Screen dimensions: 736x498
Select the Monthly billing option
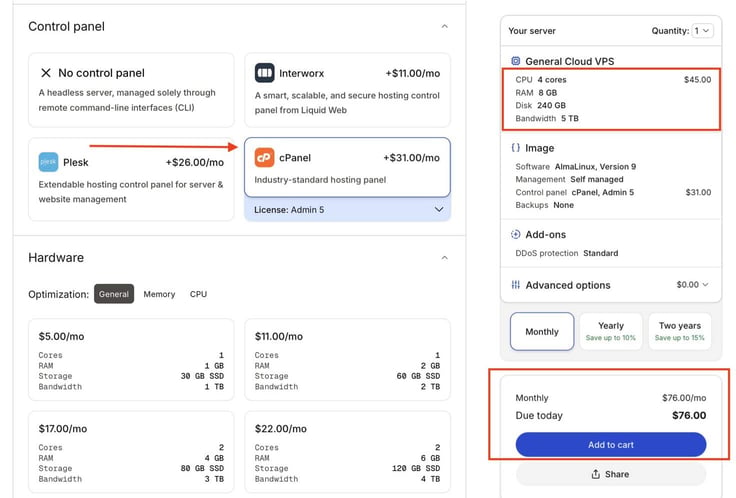coord(542,331)
